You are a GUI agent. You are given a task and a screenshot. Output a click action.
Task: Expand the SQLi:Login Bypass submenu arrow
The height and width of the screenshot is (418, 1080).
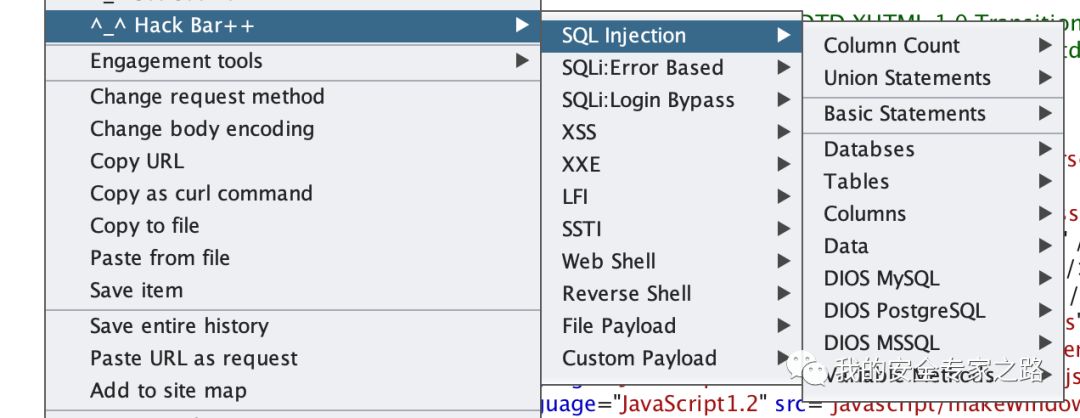pyautogui.click(x=783, y=100)
